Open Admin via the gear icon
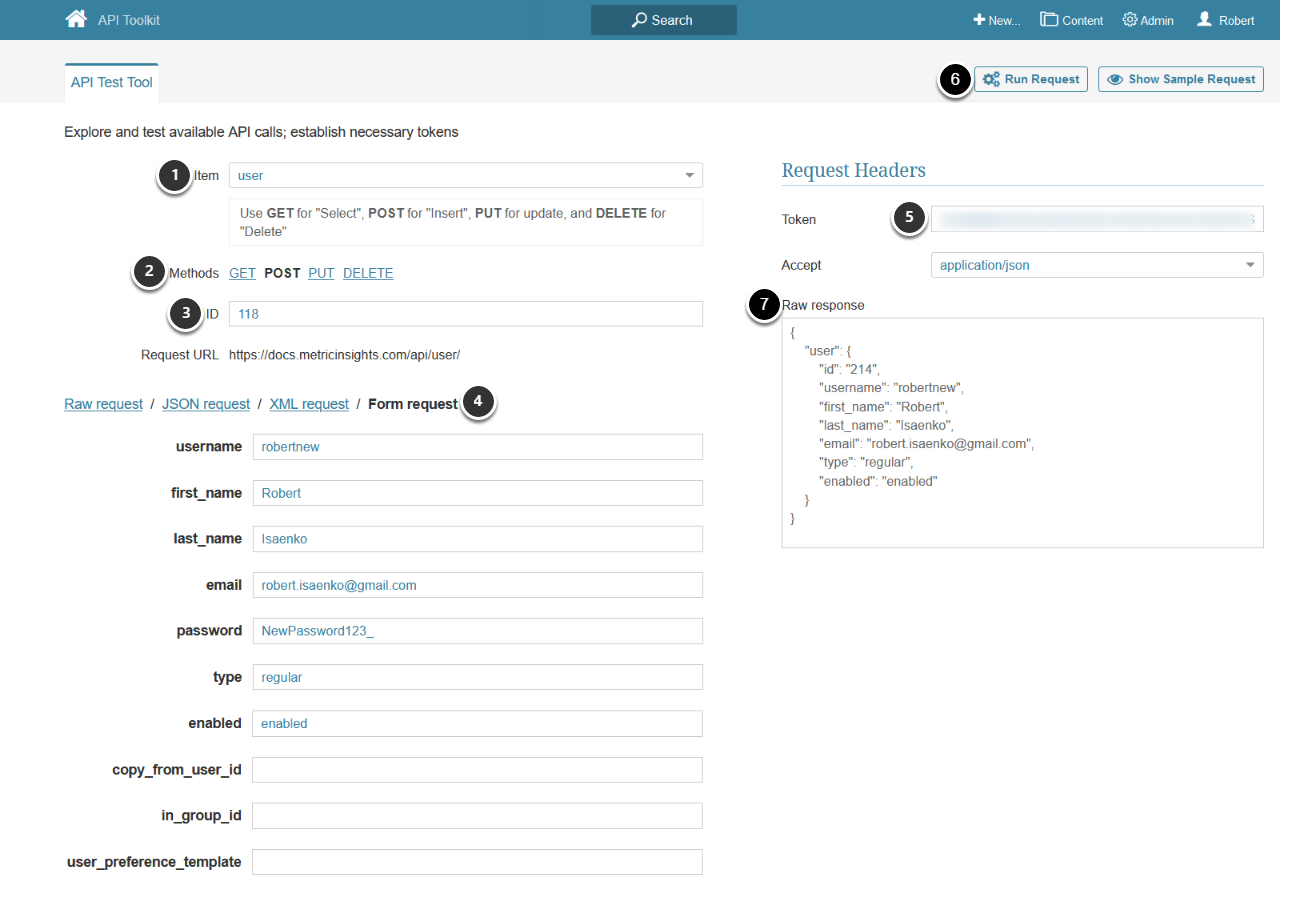 coord(1130,20)
